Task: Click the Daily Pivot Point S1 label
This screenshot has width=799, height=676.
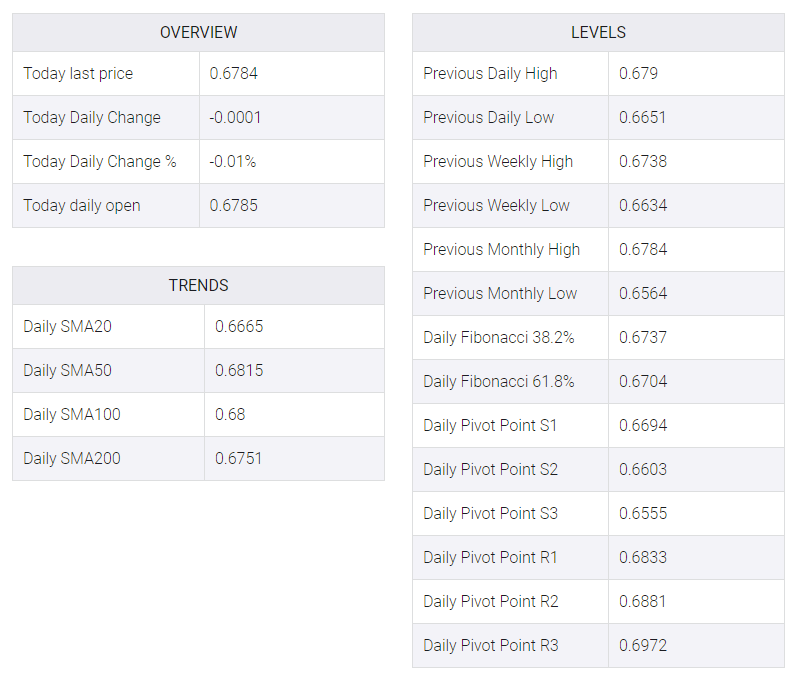Action: tap(490, 425)
